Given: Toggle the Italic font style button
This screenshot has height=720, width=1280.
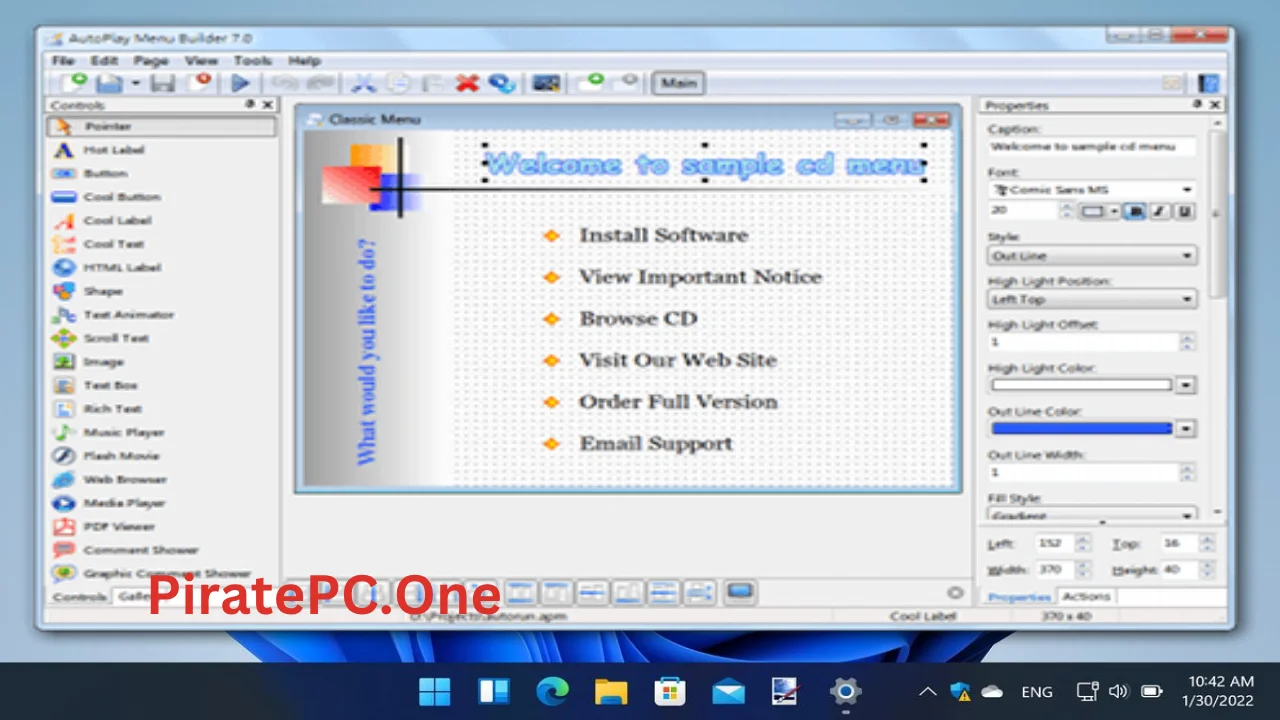Looking at the screenshot, I should point(1161,211).
